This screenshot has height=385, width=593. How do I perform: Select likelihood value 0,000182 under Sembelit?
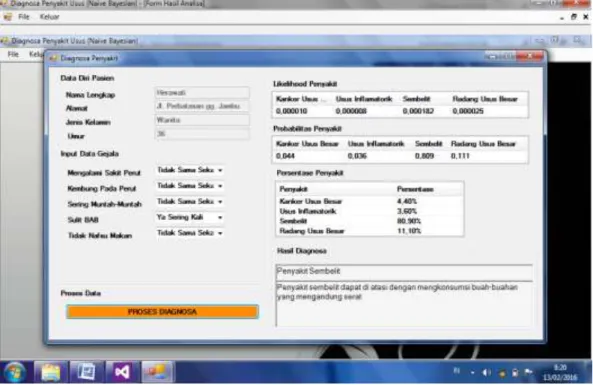[x=418, y=111]
